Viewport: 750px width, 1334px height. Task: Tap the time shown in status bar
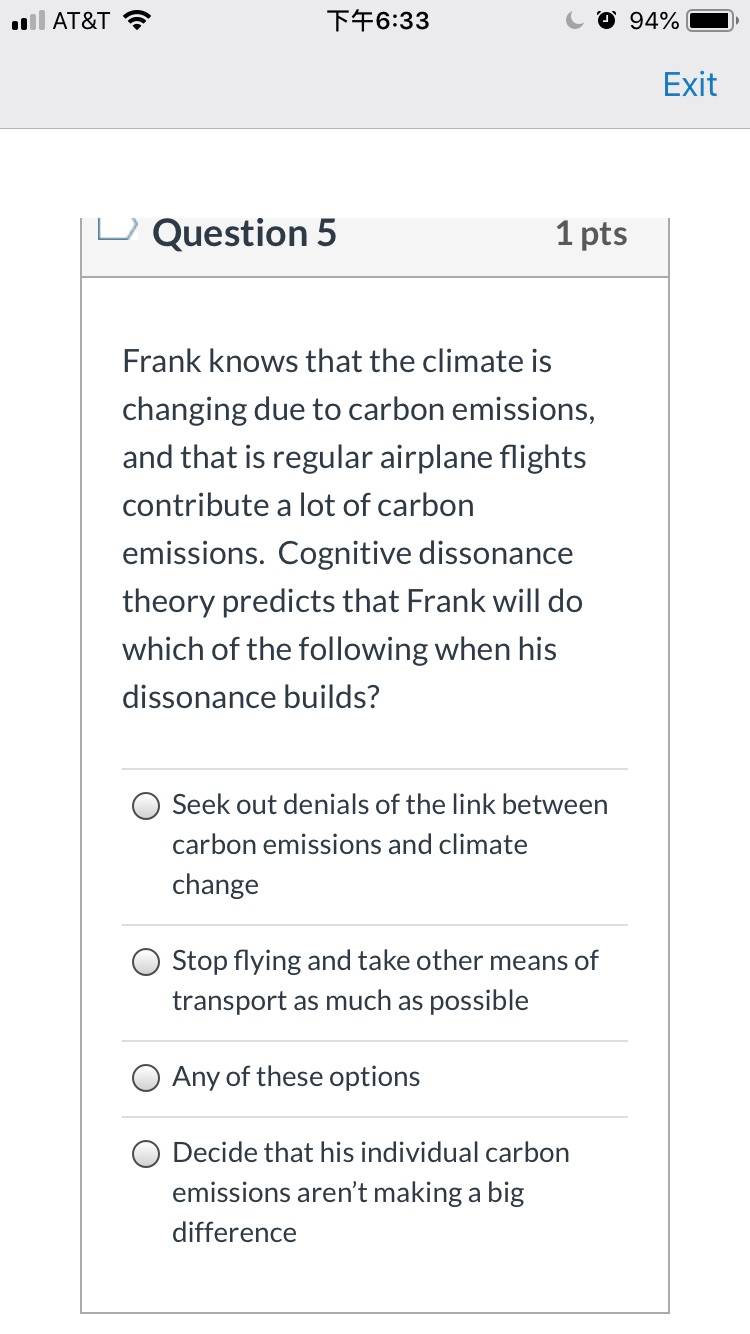378,21
